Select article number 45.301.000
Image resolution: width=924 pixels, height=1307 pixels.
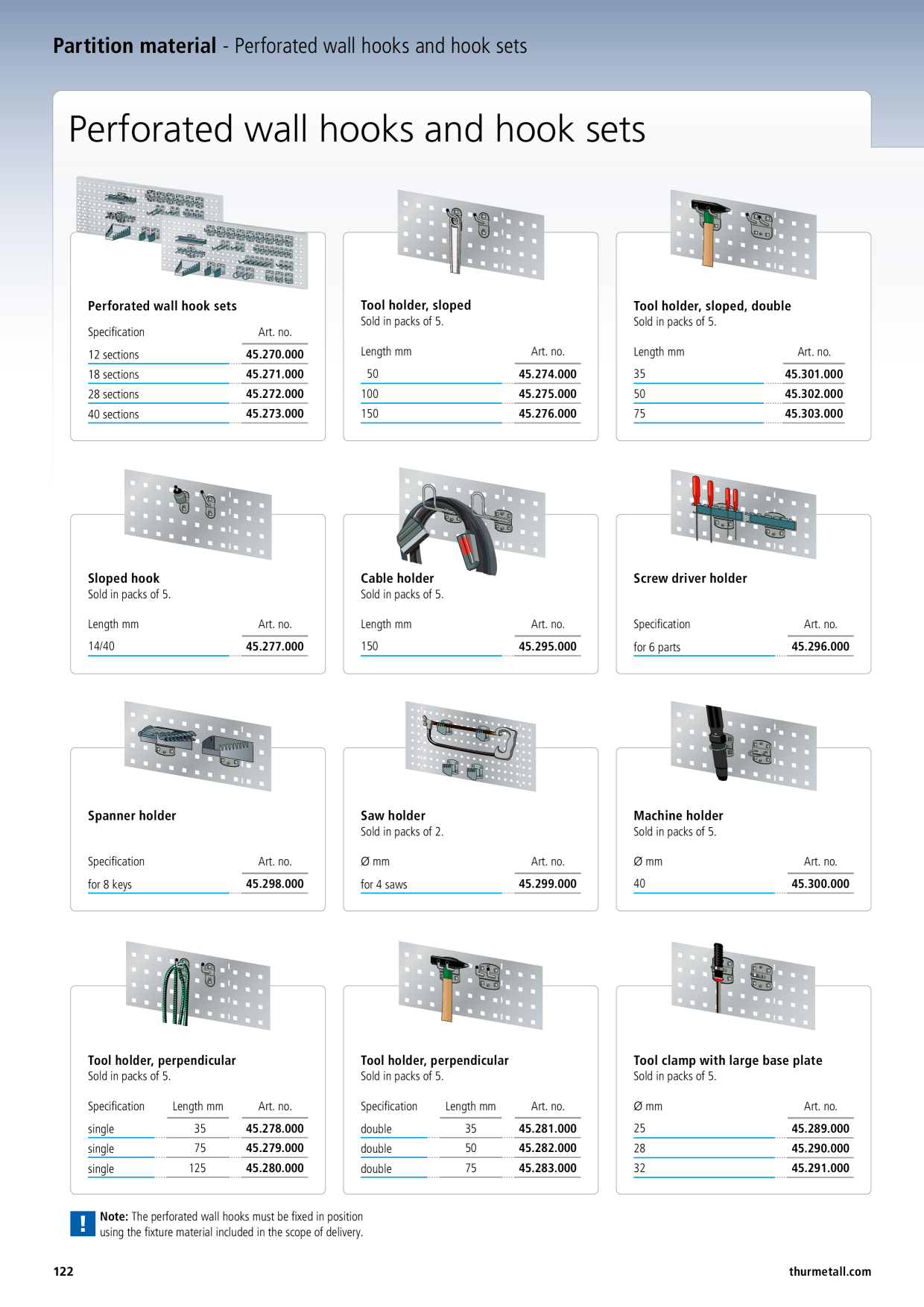[x=814, y=374]
